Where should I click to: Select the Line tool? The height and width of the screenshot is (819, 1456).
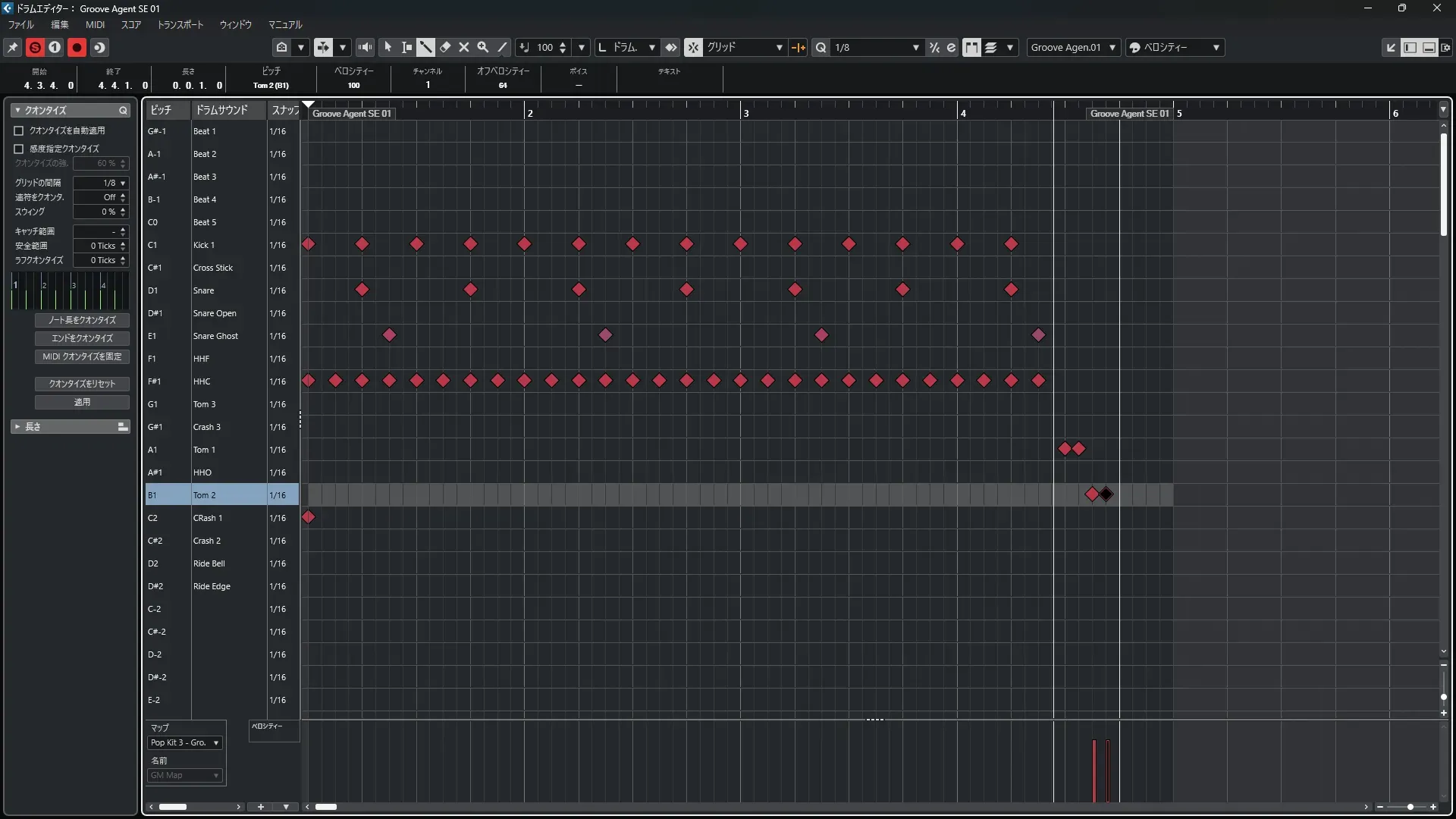[x=502, y=47]
